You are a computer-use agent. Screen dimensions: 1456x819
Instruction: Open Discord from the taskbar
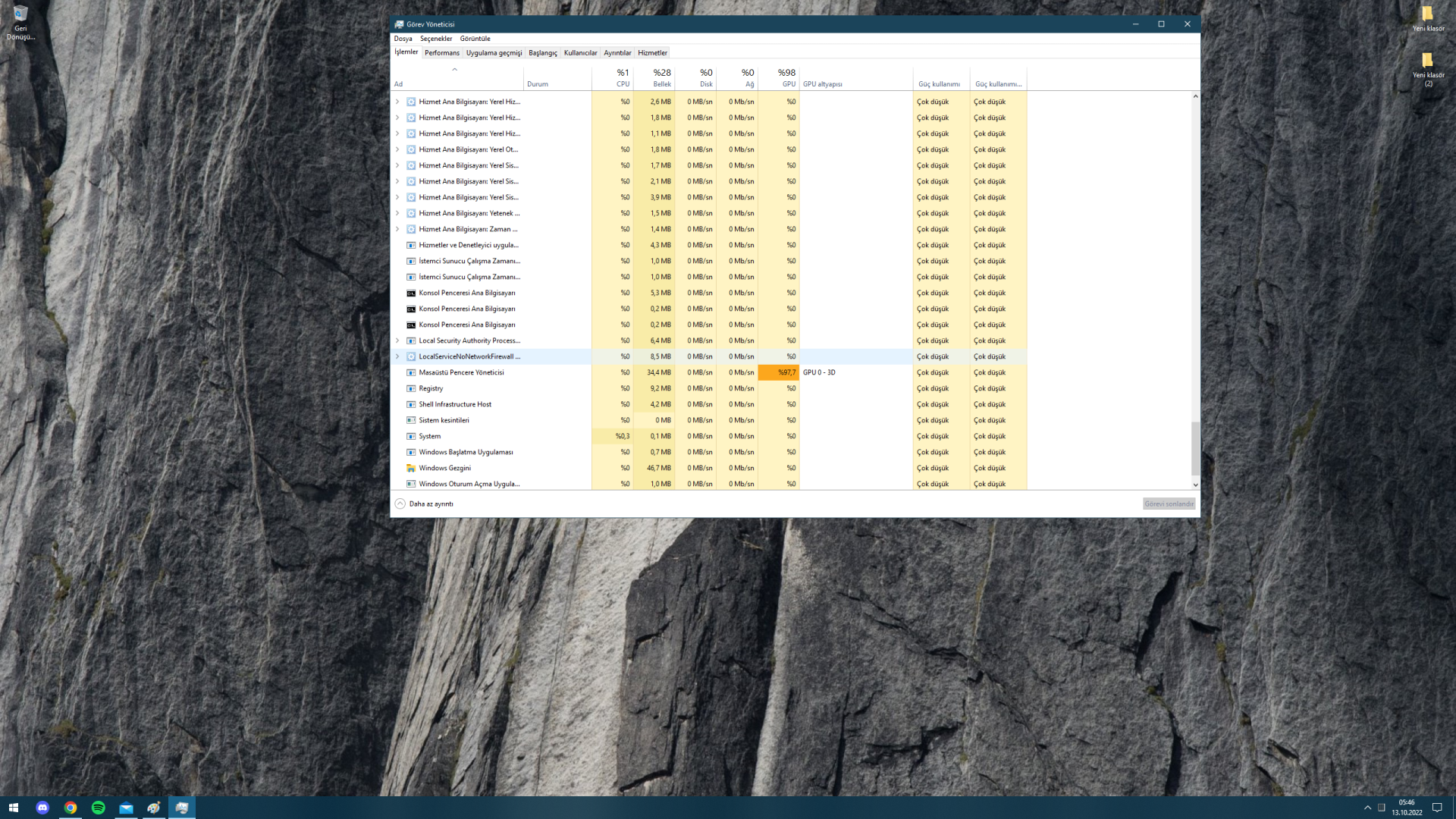tap(42, 808)
